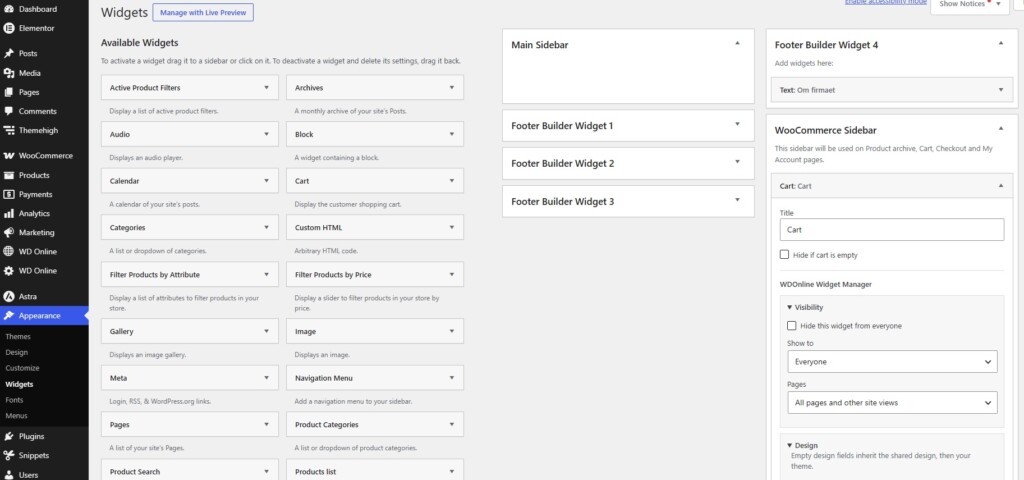Click the Payments dollar icon

tap(9, 194)
